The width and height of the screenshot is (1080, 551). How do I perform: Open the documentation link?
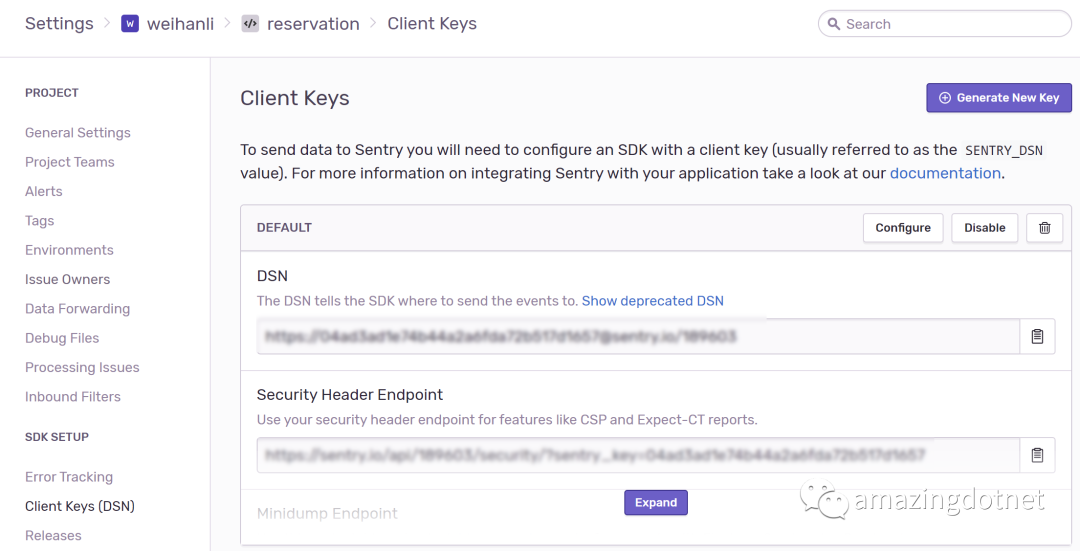click(944, 173)
